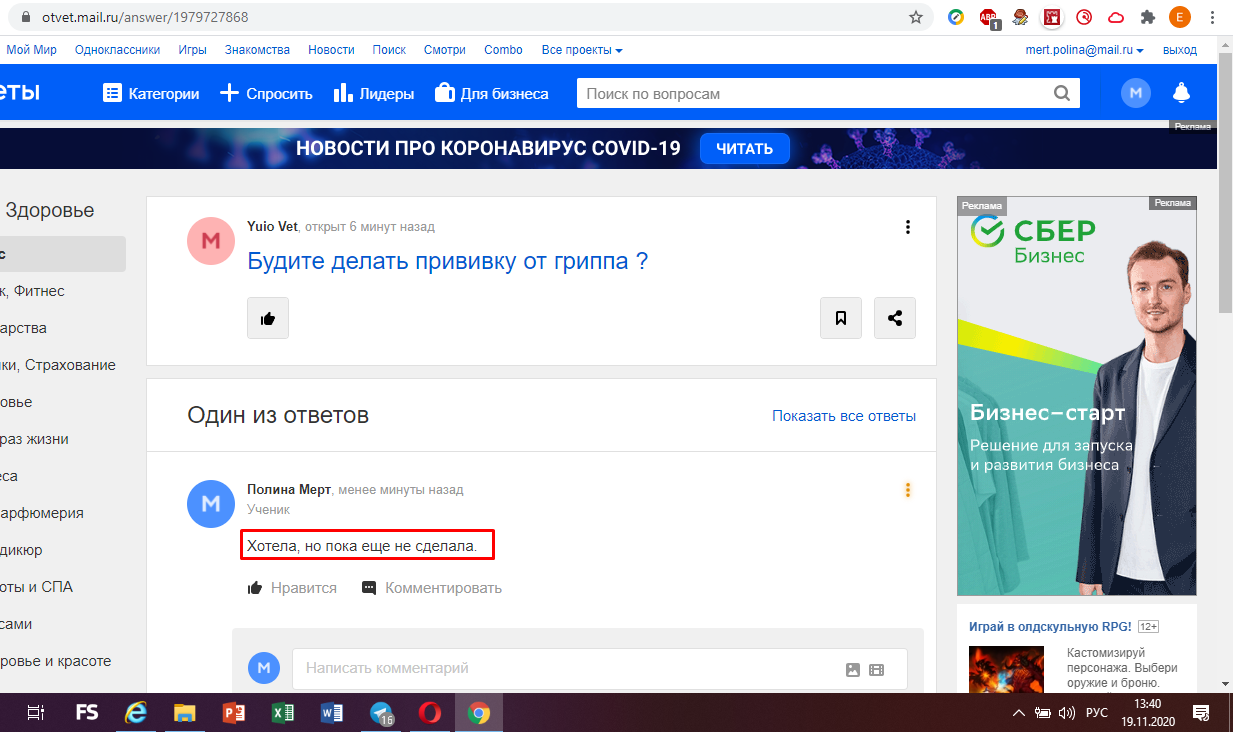Open Telegram from the taskbar
Screen dimensions: 1233x732
[x=382, y=713]
